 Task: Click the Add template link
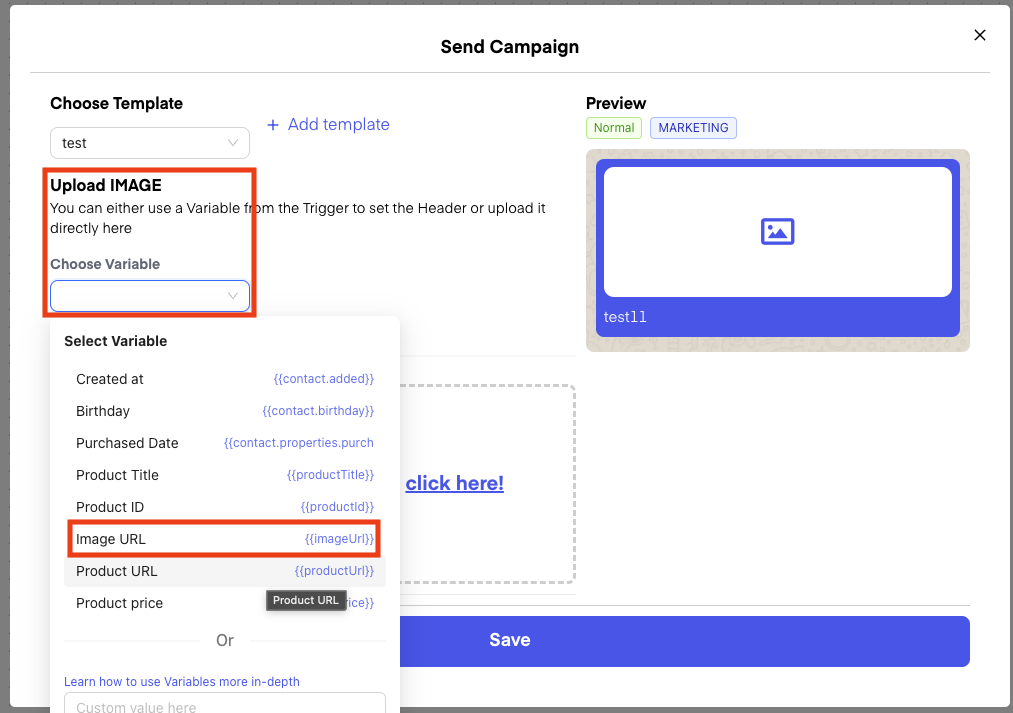[338, 125]
